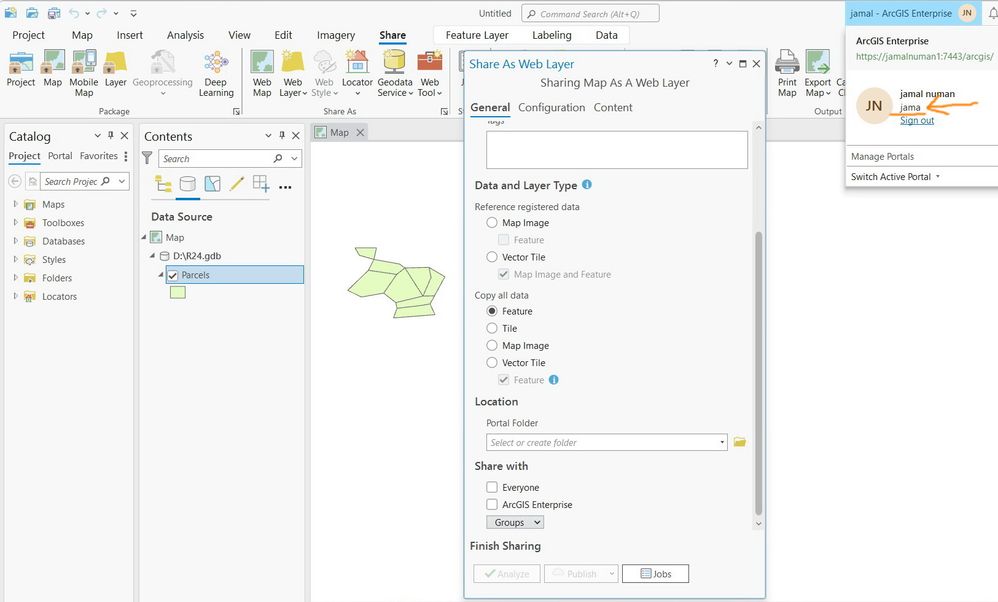Click the Locator share icon
Screen dimensions: 998x602
coord(357,62)
